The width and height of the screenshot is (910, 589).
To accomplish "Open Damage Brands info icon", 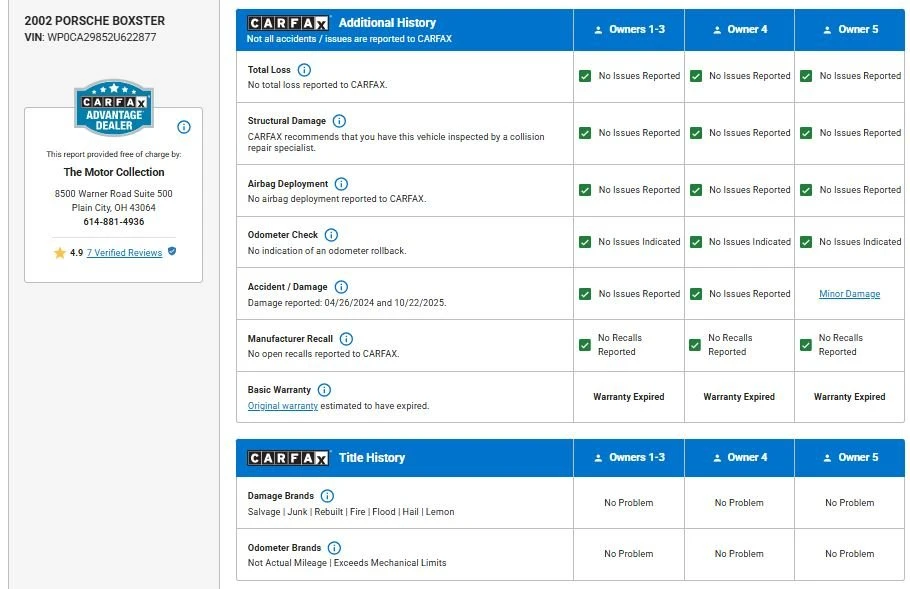I will point(327,496).
